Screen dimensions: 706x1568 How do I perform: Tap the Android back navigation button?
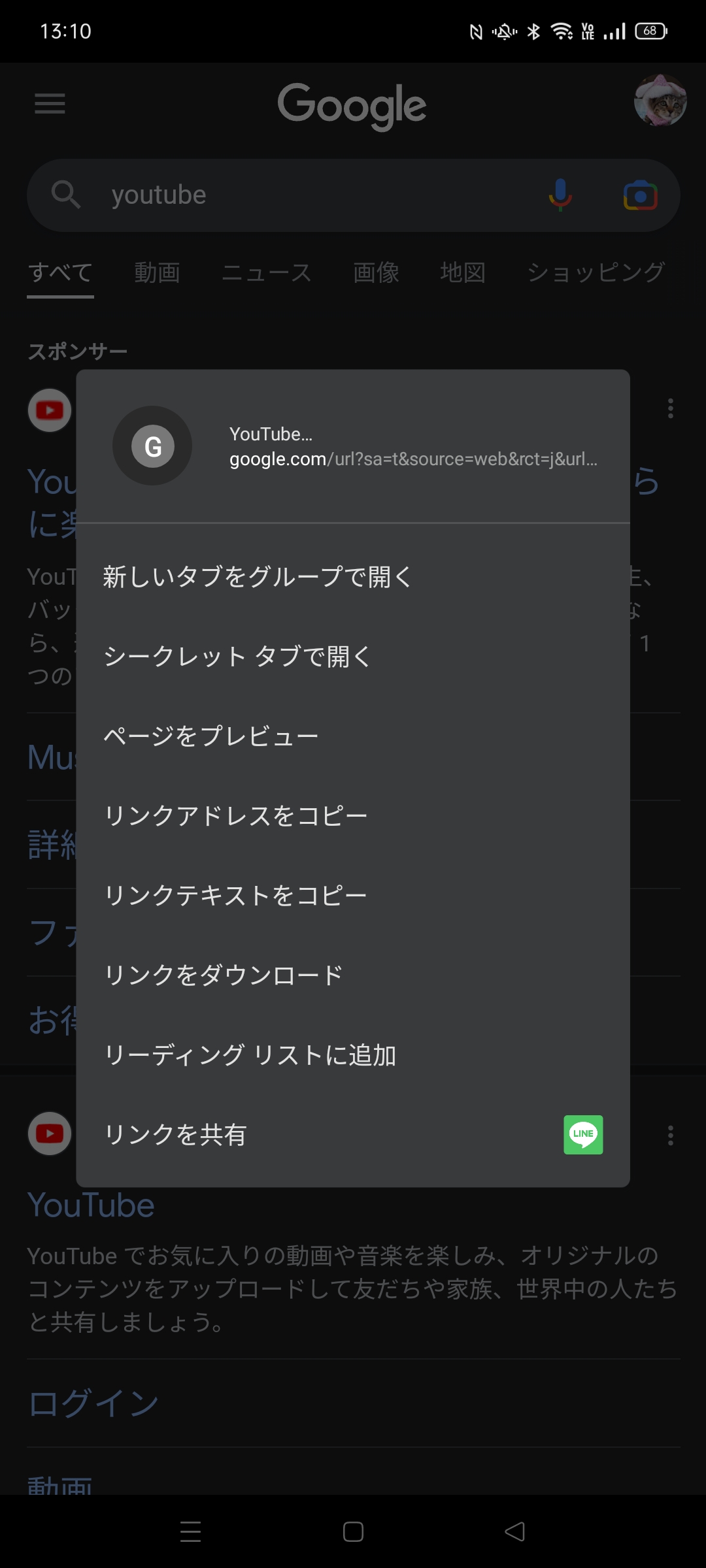pos(515,1531)
